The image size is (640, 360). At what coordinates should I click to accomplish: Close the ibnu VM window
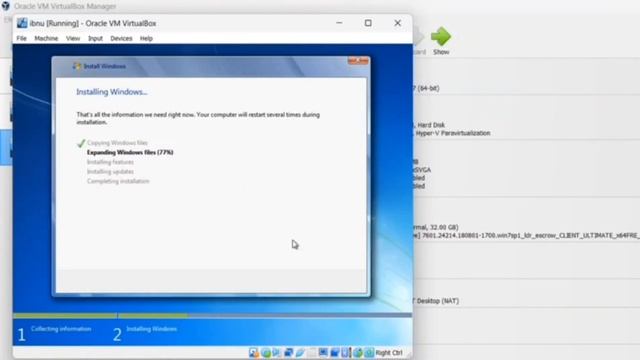[398, 23]
